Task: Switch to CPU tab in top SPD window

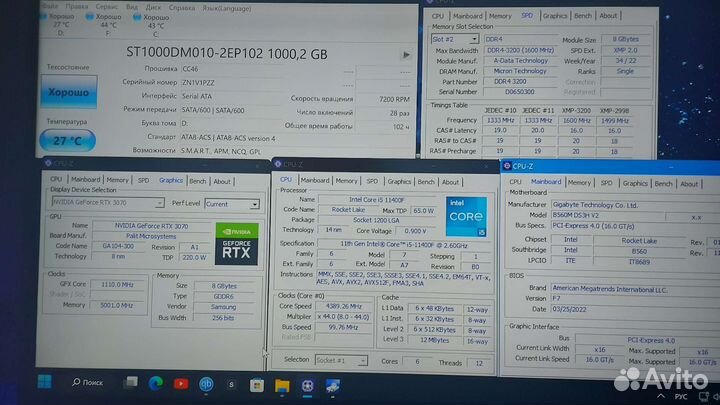Action: [x=438, y=16]
